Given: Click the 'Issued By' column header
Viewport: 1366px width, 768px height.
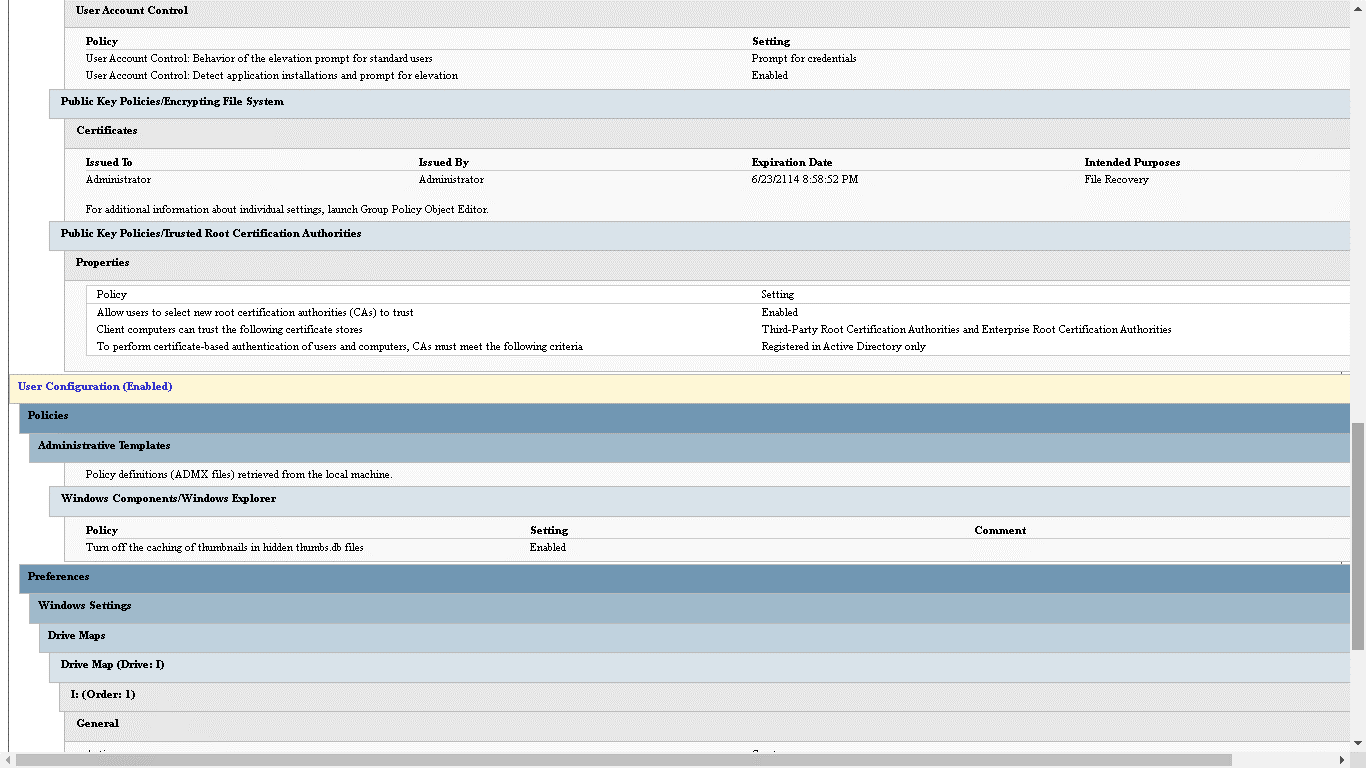Looking at the screenshot, I should click(x=443, y=163).
